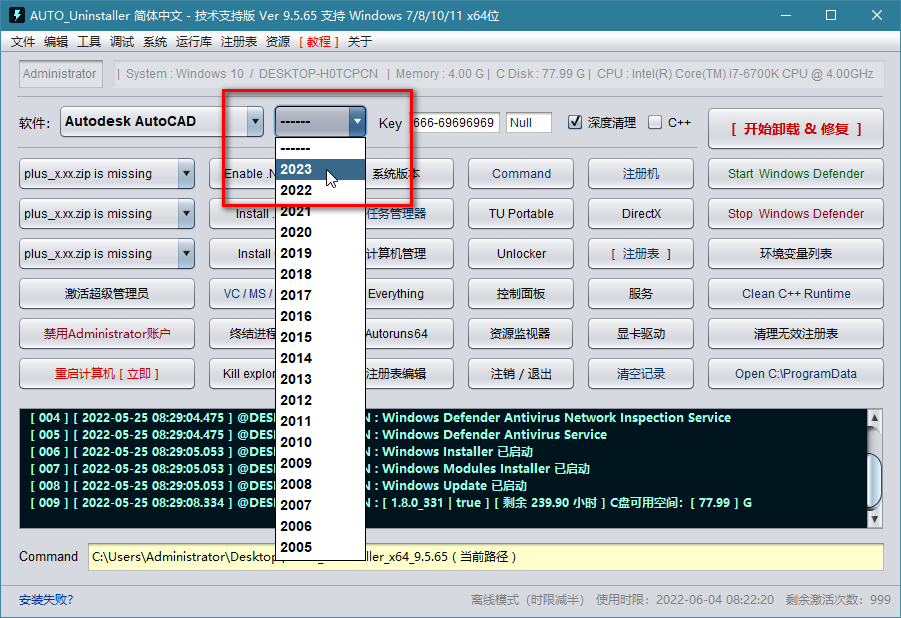Choose 2019 in the version list
901x618 pixels.
(x=320, y=253)
